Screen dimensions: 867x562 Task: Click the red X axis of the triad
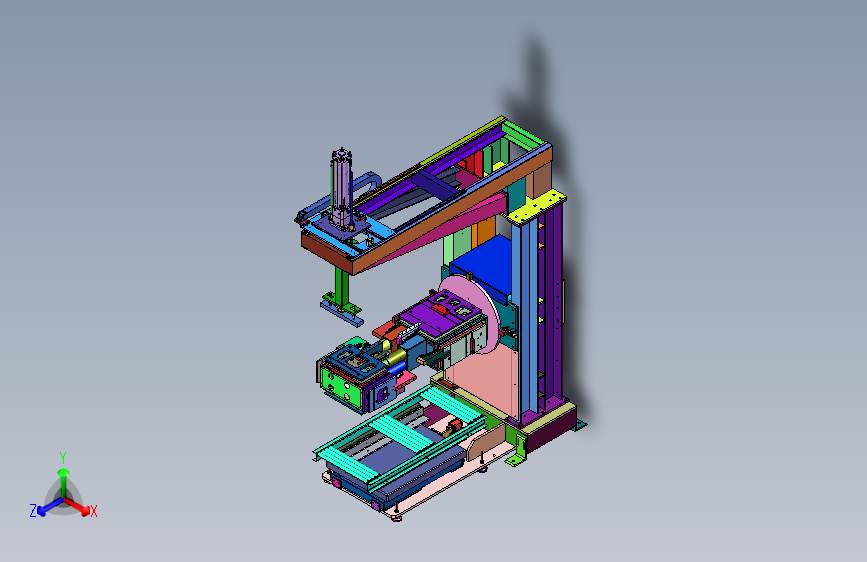tap(78, 507)
